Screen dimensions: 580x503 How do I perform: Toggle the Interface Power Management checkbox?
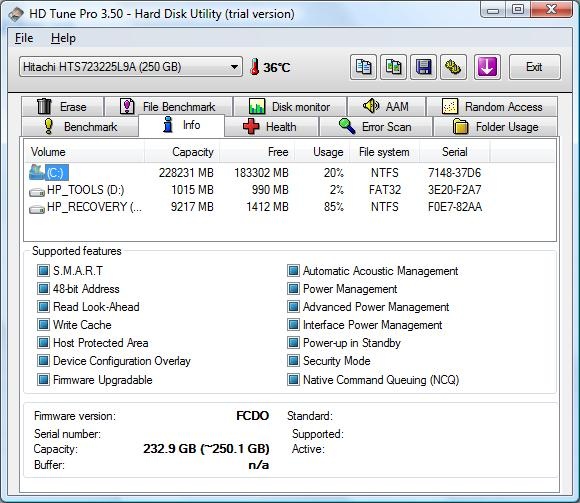pos(293,324)
